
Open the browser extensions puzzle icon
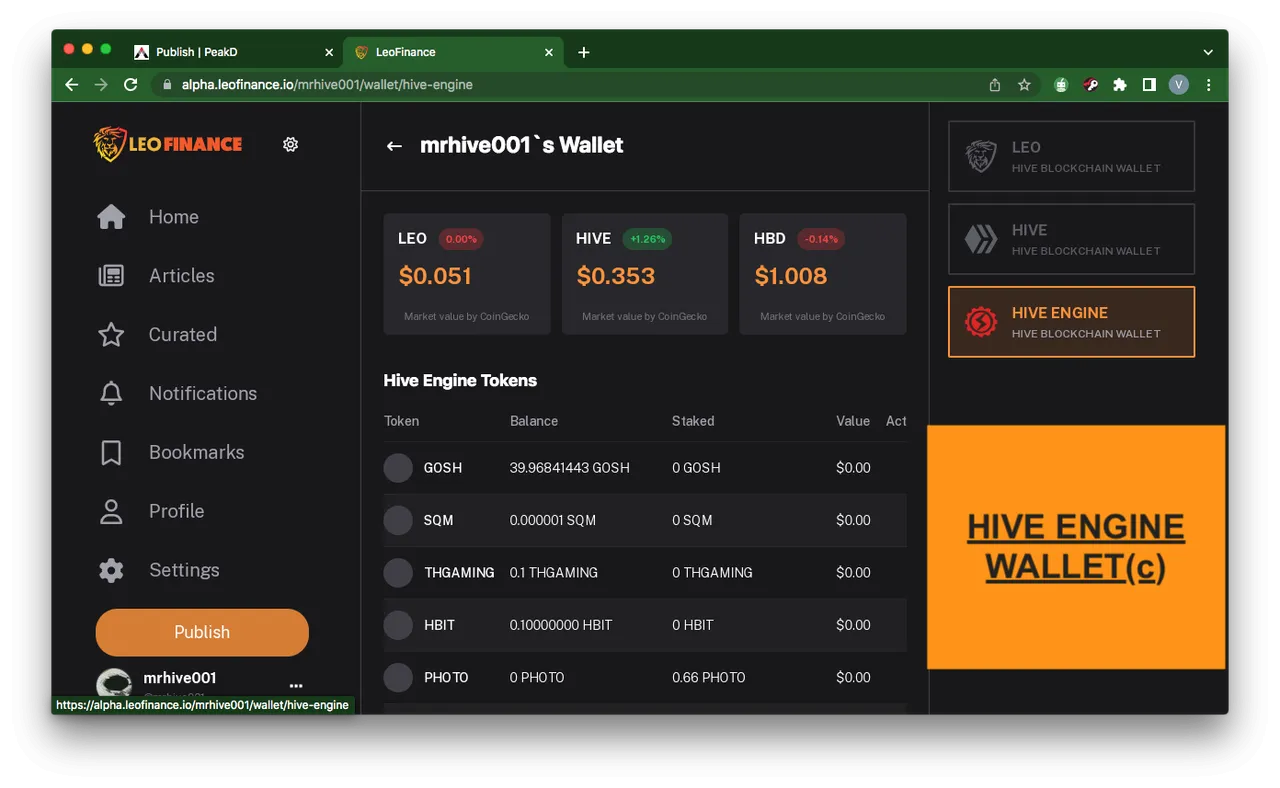[1120, 85]
